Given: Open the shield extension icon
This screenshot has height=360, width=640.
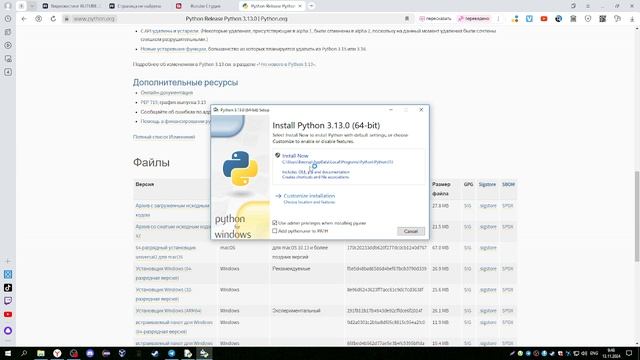Looking at the screenshot, I should (588, 19).
